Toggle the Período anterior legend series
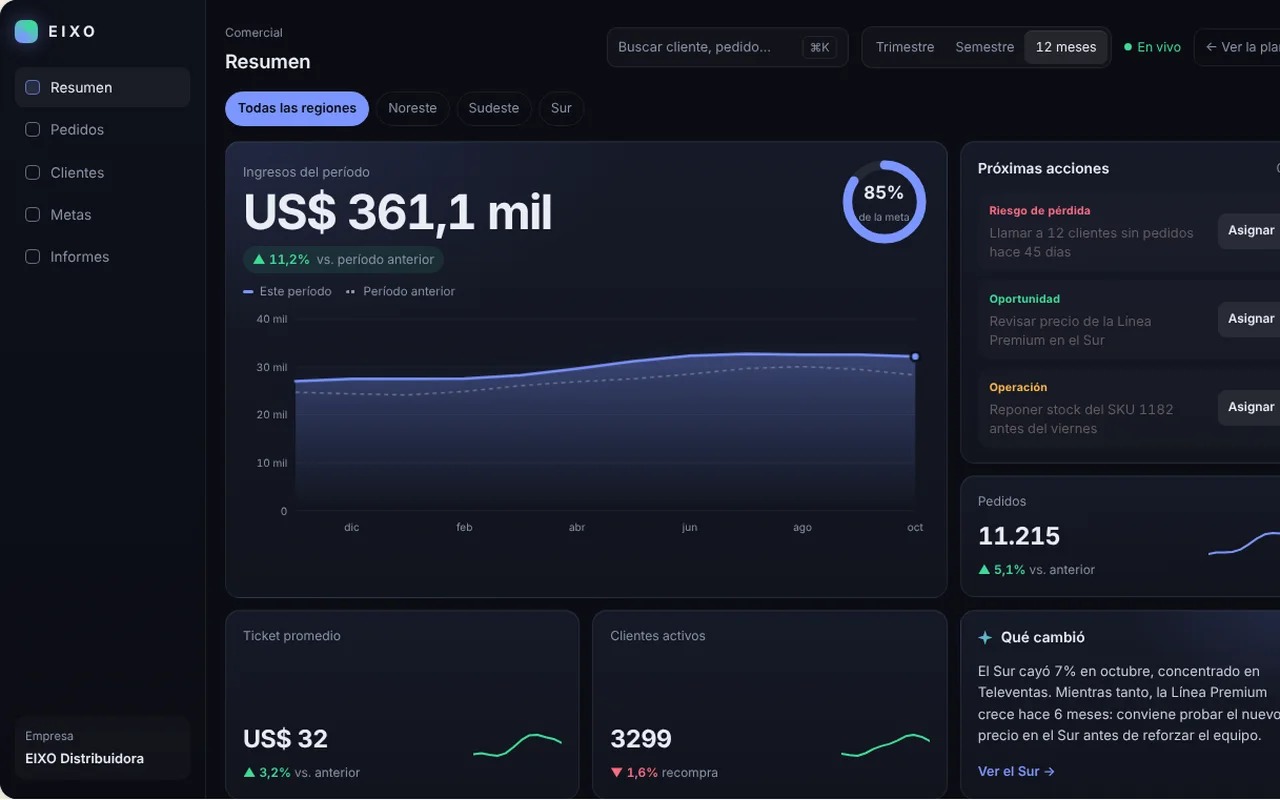Viewport: 1280px width, 800px height. click(400, 291)
